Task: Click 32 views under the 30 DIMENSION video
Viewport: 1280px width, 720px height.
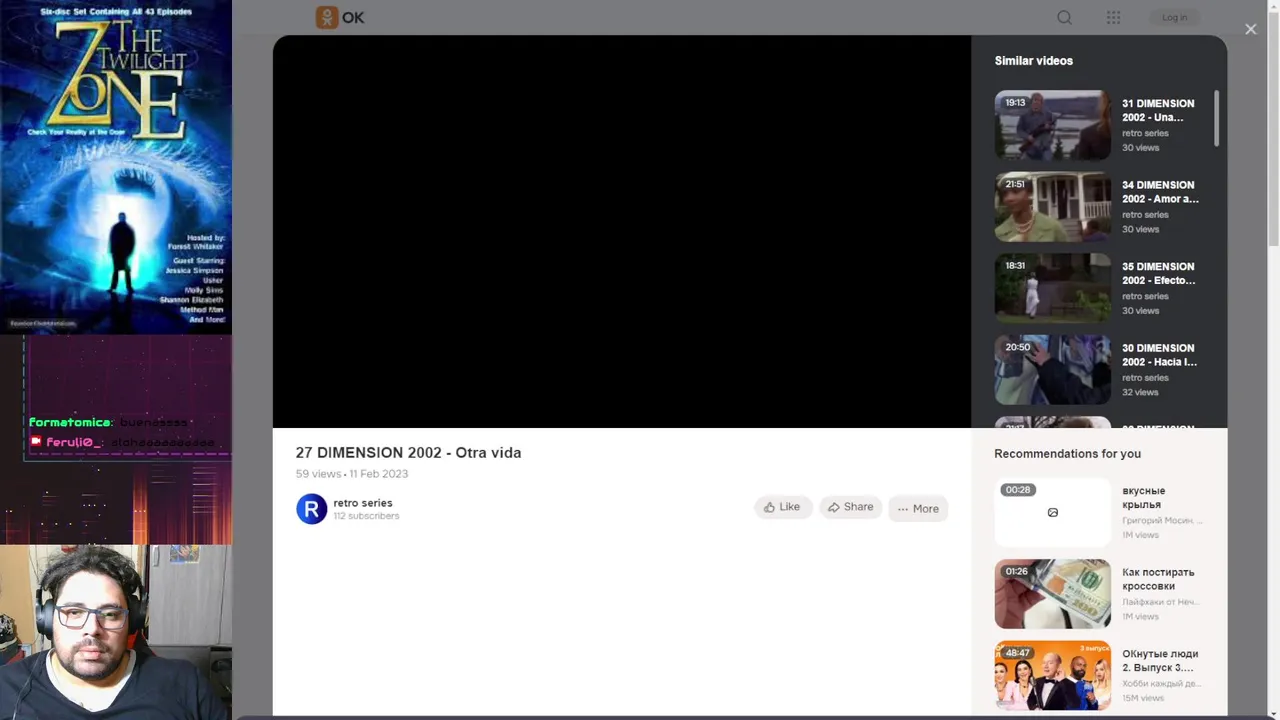Action: [x=1140, y=392]
